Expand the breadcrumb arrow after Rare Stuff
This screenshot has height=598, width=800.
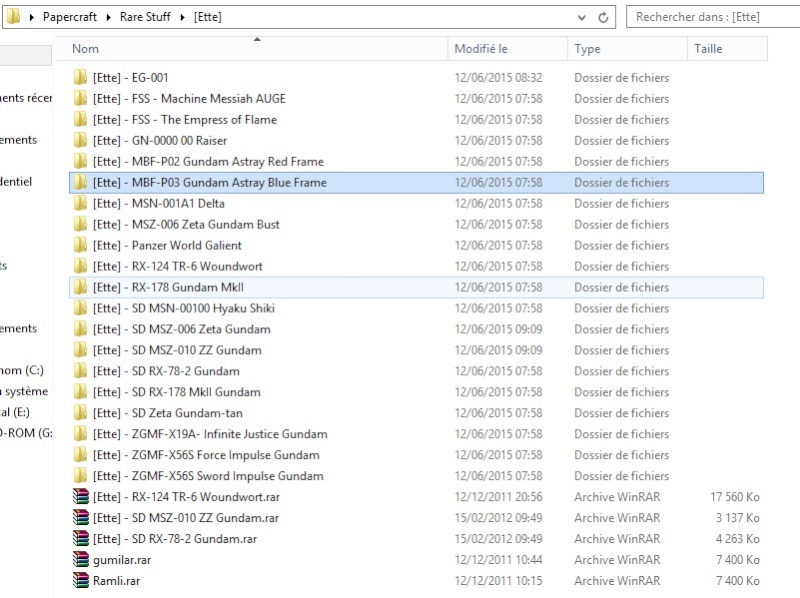[182, 17]
